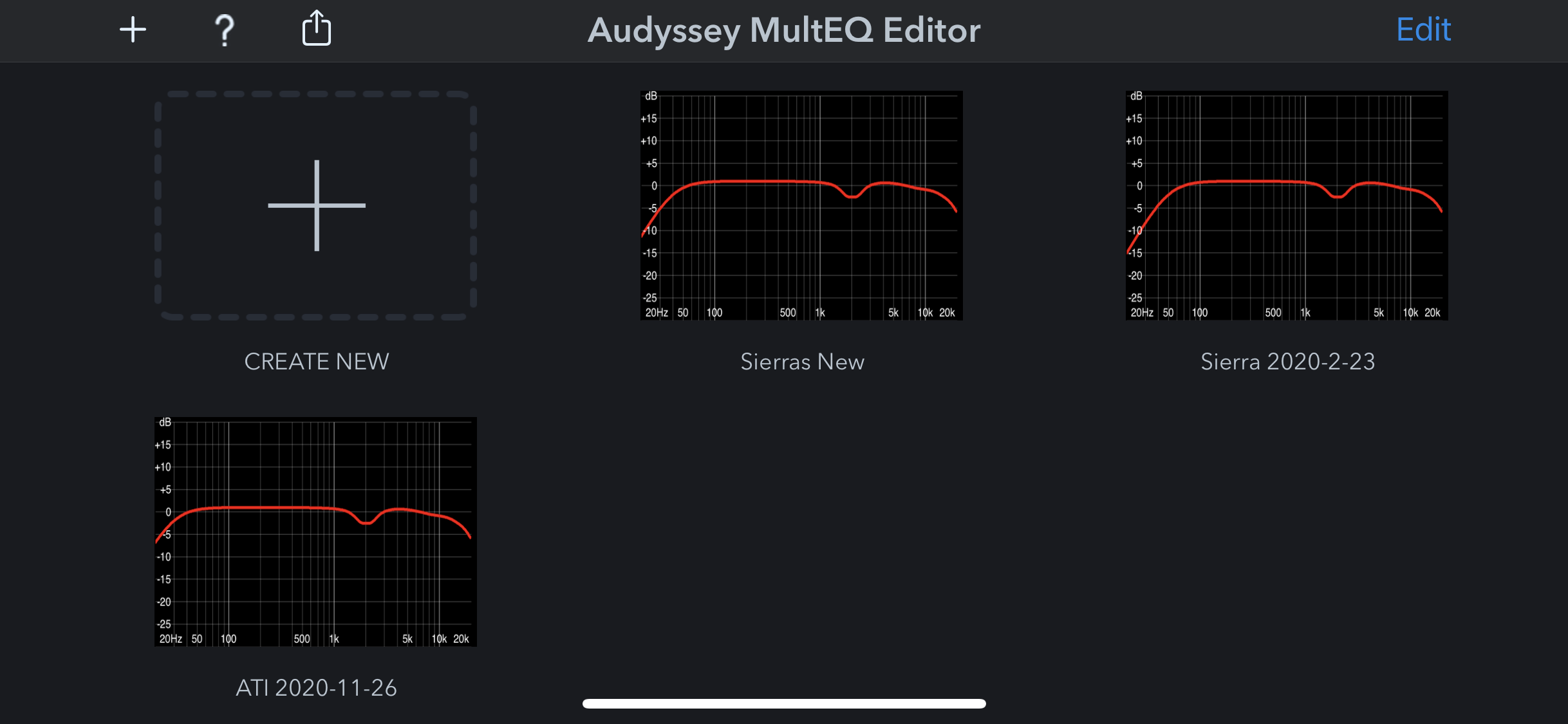Open help via question mark icon
The image size is (1568, 724).
click(225, 30)
